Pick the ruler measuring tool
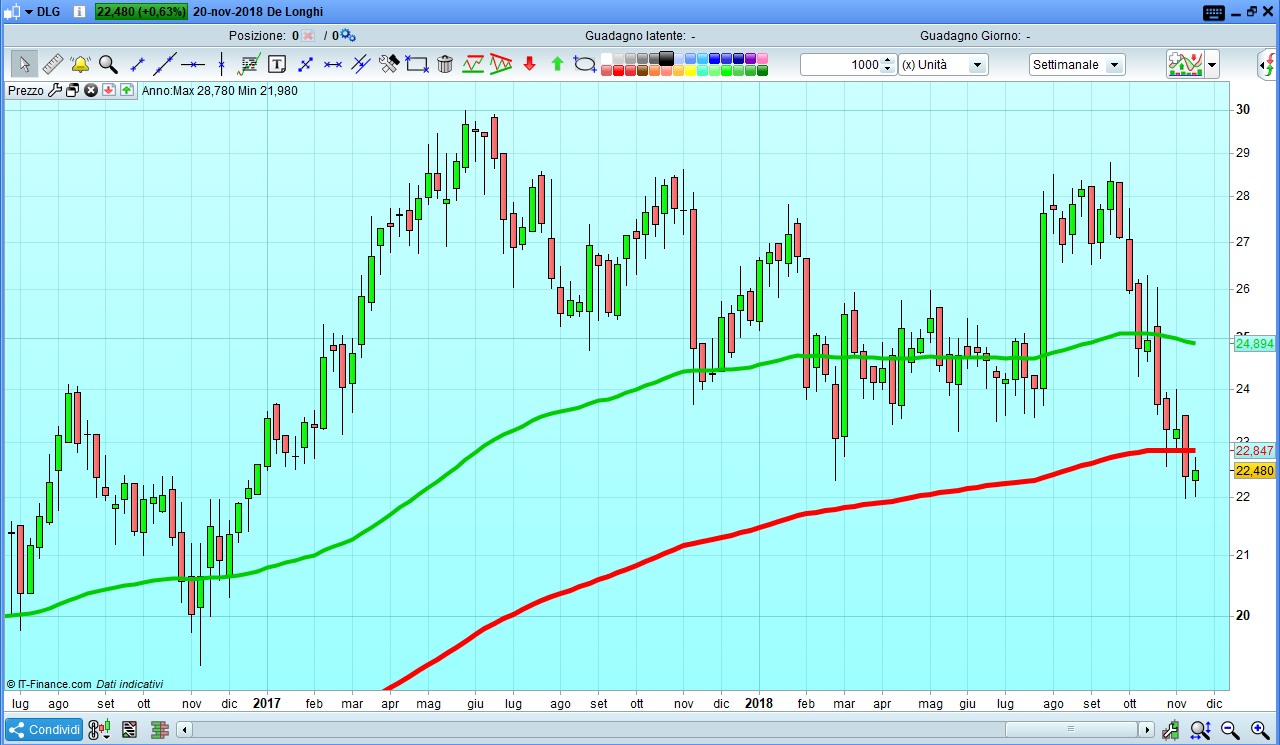This screenshot has width=1280, height=745. (53, 65)
